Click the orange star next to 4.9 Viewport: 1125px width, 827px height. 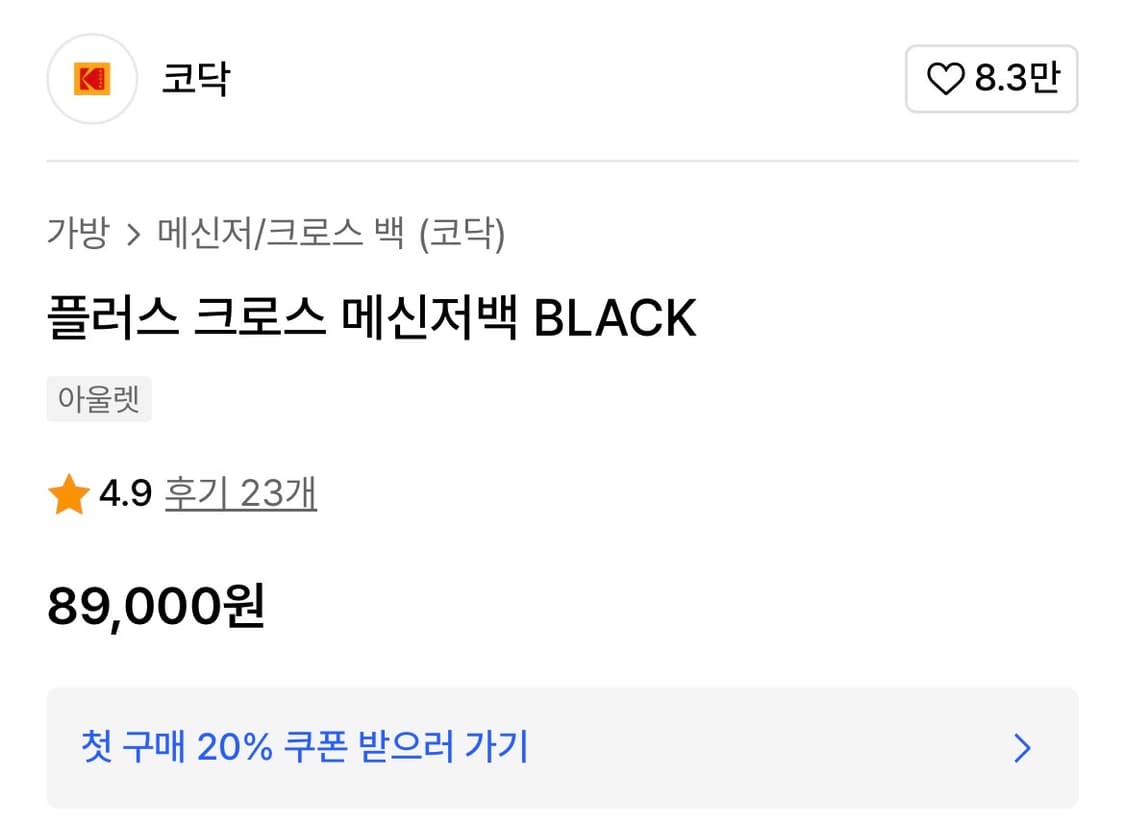tap(69, 492)
